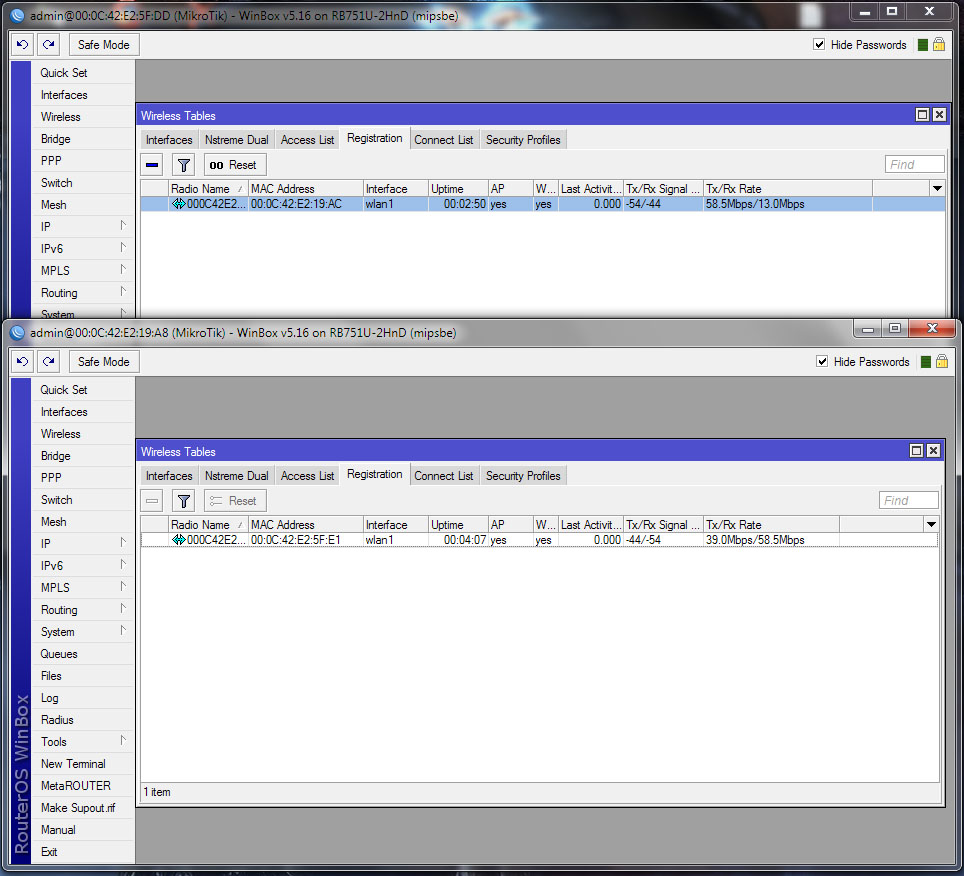Open Mesh in top window sidebar

pos(53,205)
